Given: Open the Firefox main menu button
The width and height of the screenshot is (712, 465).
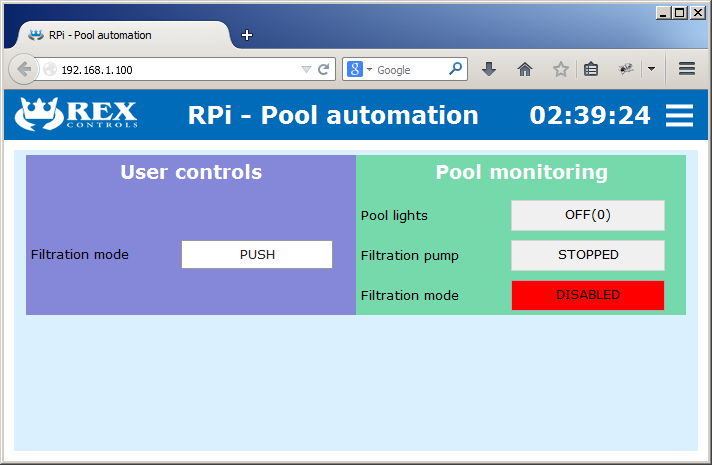Looking at the screenshot, I should pos(687,69).
